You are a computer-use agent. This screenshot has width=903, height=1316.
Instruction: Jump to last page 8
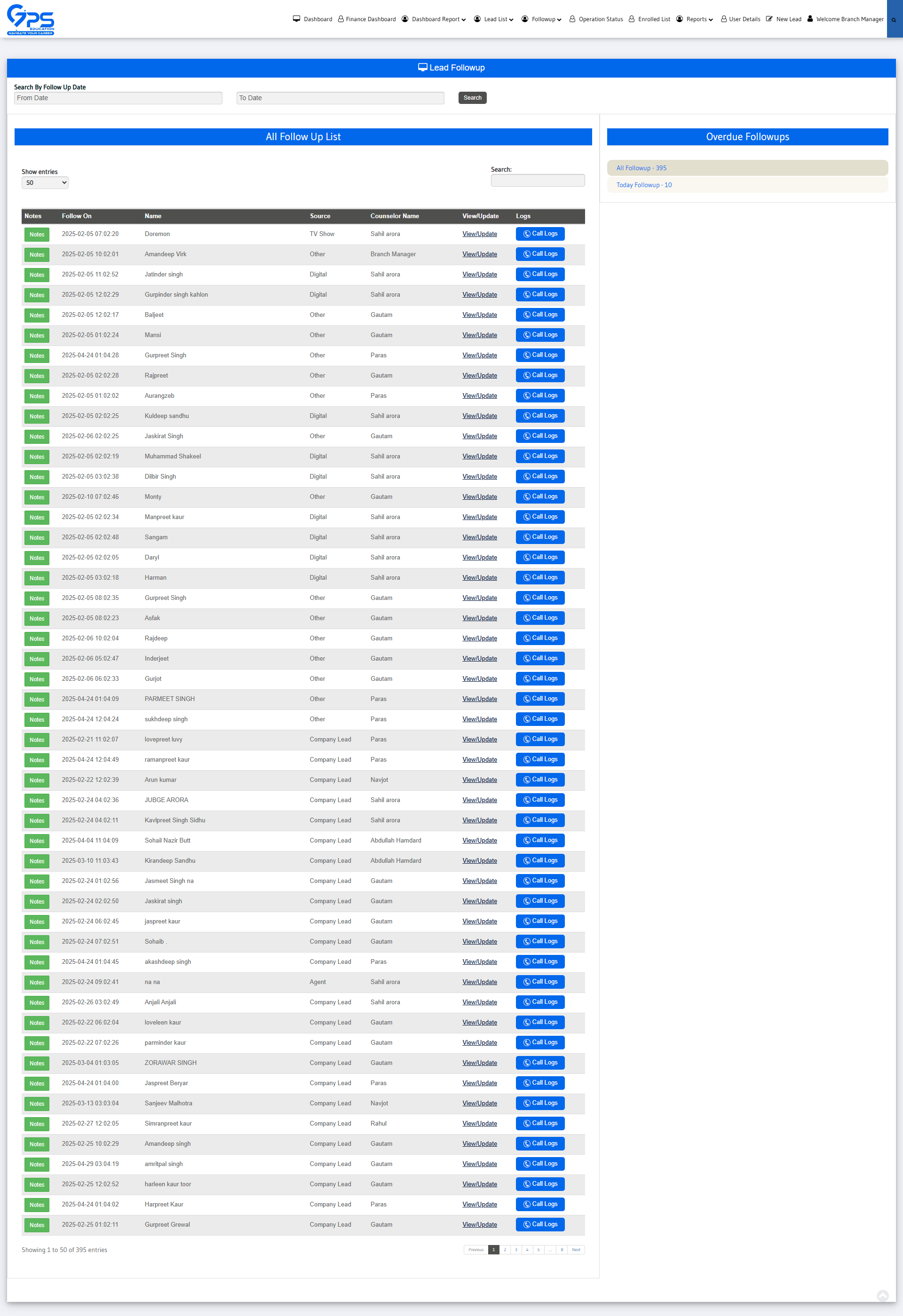point(562,1250)
